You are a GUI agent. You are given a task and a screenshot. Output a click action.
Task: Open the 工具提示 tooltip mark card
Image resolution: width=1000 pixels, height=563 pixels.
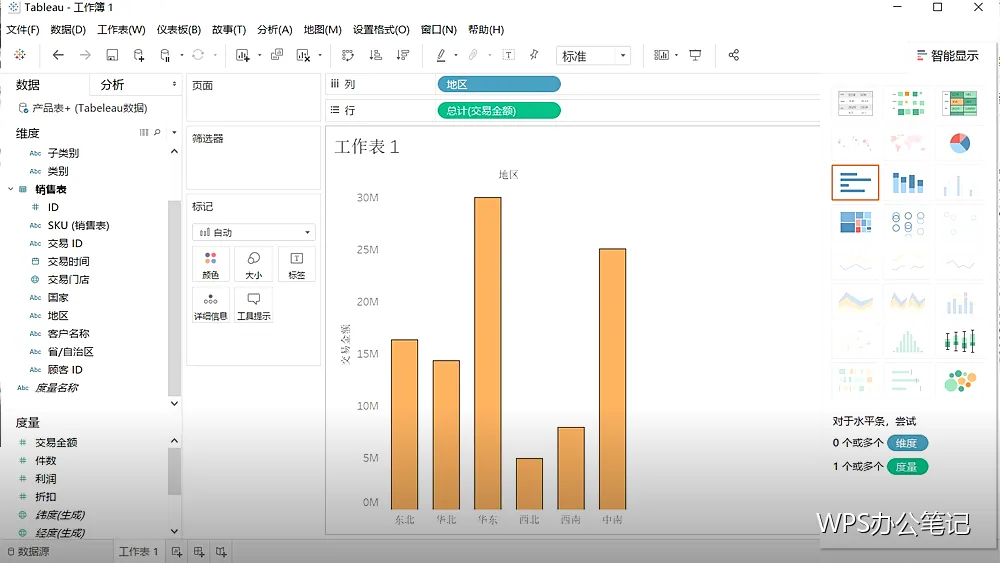pyautogui.click(x=254, y=305)
